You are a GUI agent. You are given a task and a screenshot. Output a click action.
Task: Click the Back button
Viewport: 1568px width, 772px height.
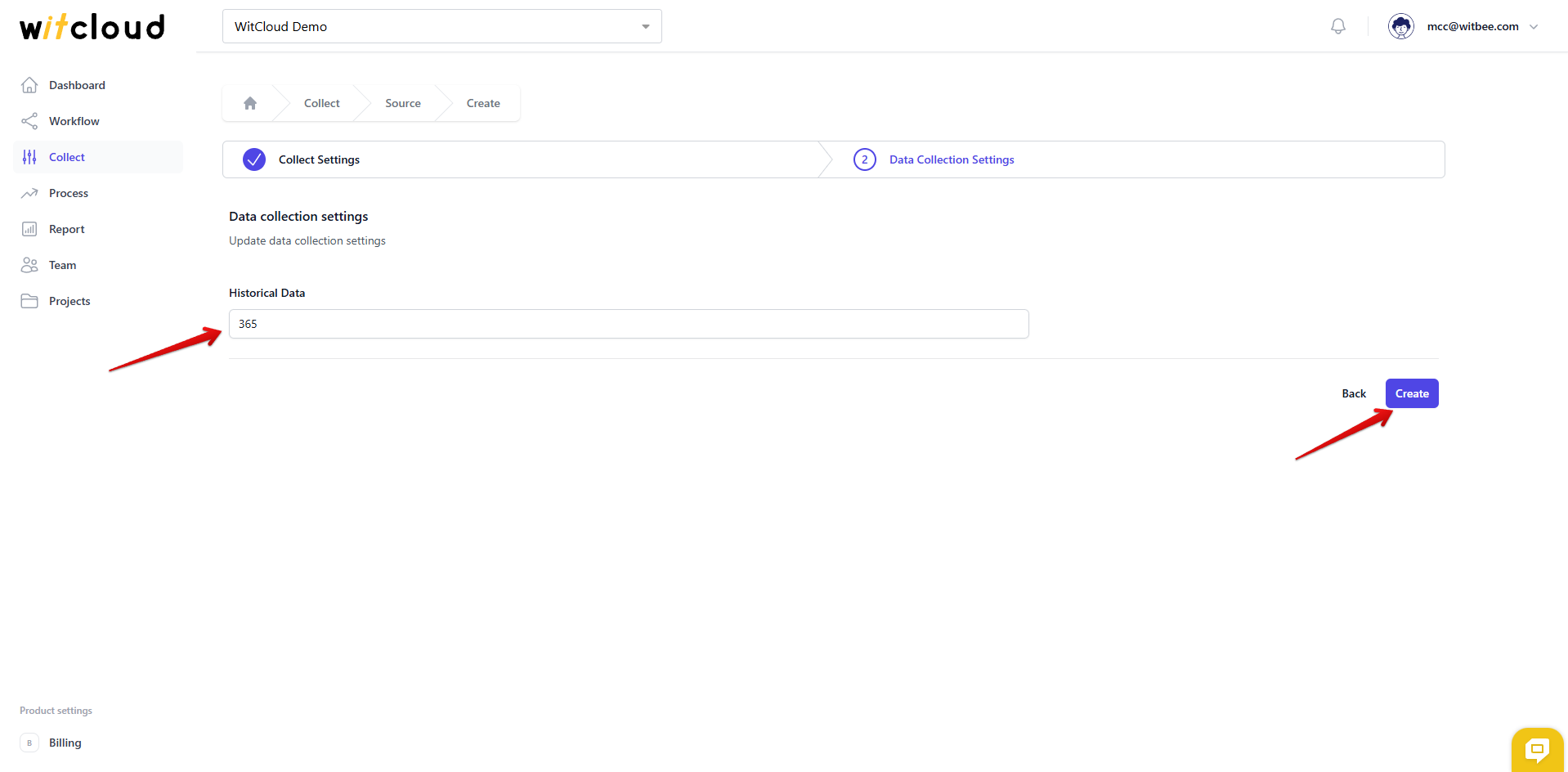coord(1354,393)
